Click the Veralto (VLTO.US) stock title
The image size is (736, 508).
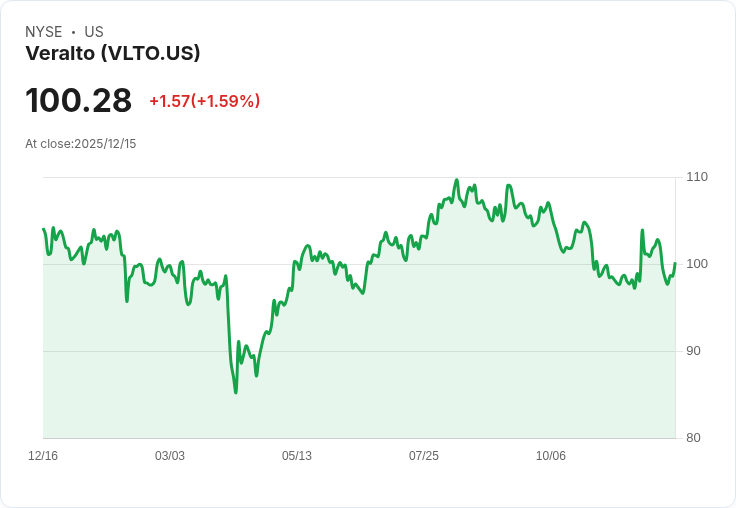113,54
